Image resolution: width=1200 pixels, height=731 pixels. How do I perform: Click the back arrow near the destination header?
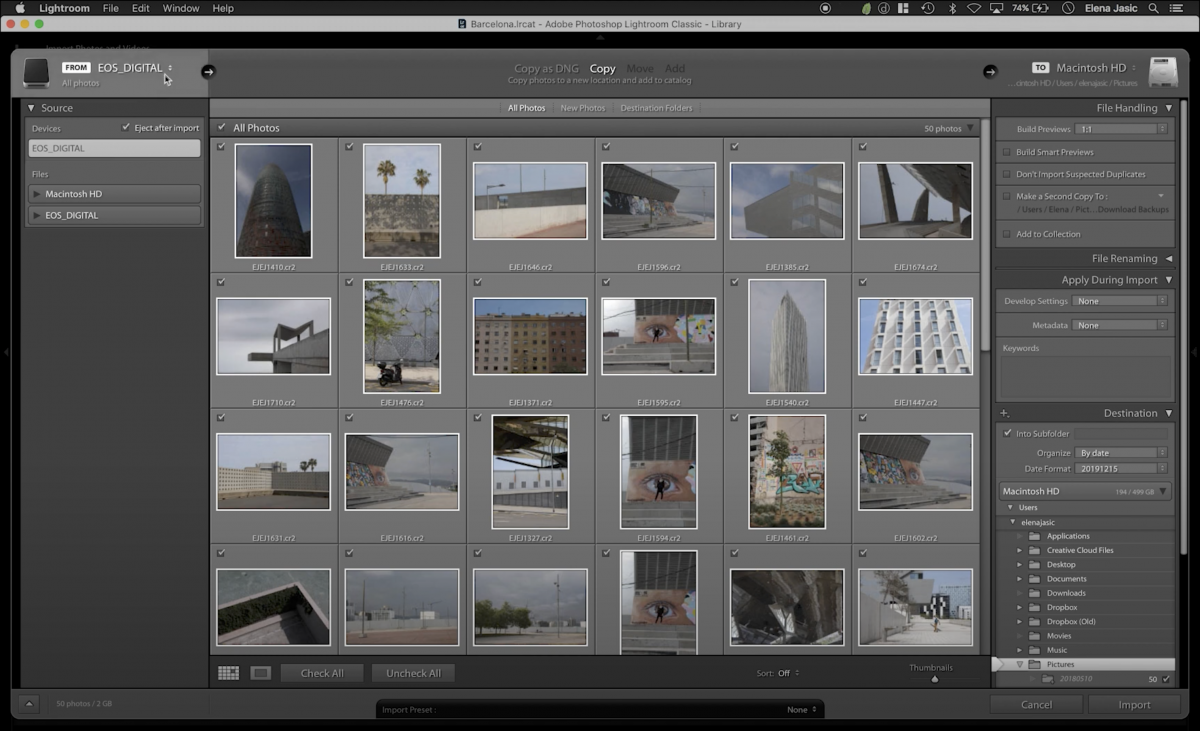coord(989,71)
